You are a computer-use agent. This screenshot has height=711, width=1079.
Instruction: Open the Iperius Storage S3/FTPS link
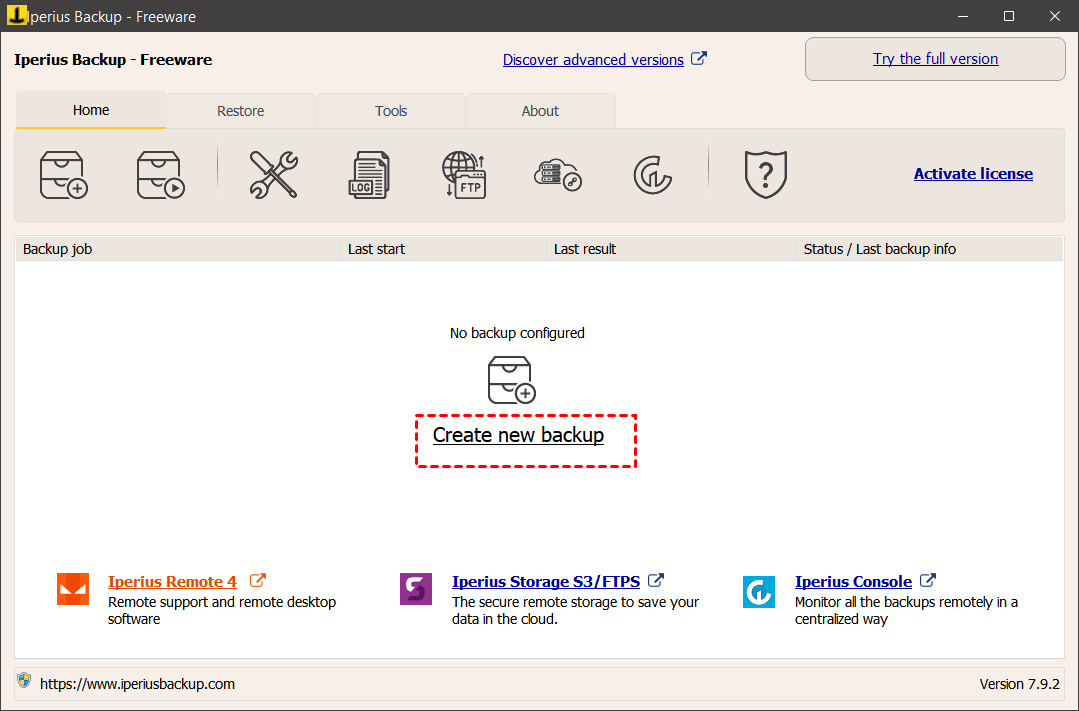click(x=546, y=582)
